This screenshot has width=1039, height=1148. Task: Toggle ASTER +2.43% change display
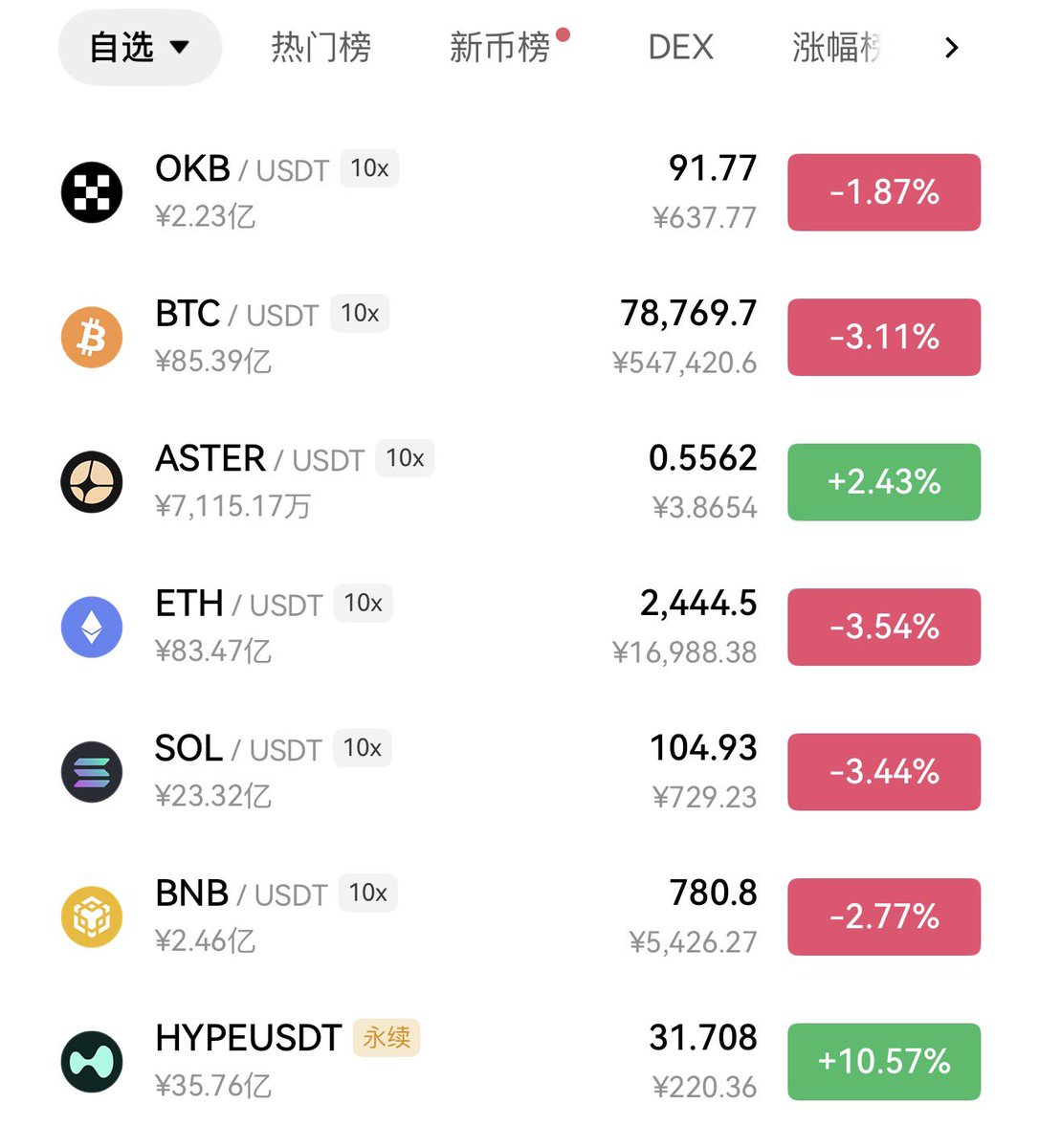[884, 482]
